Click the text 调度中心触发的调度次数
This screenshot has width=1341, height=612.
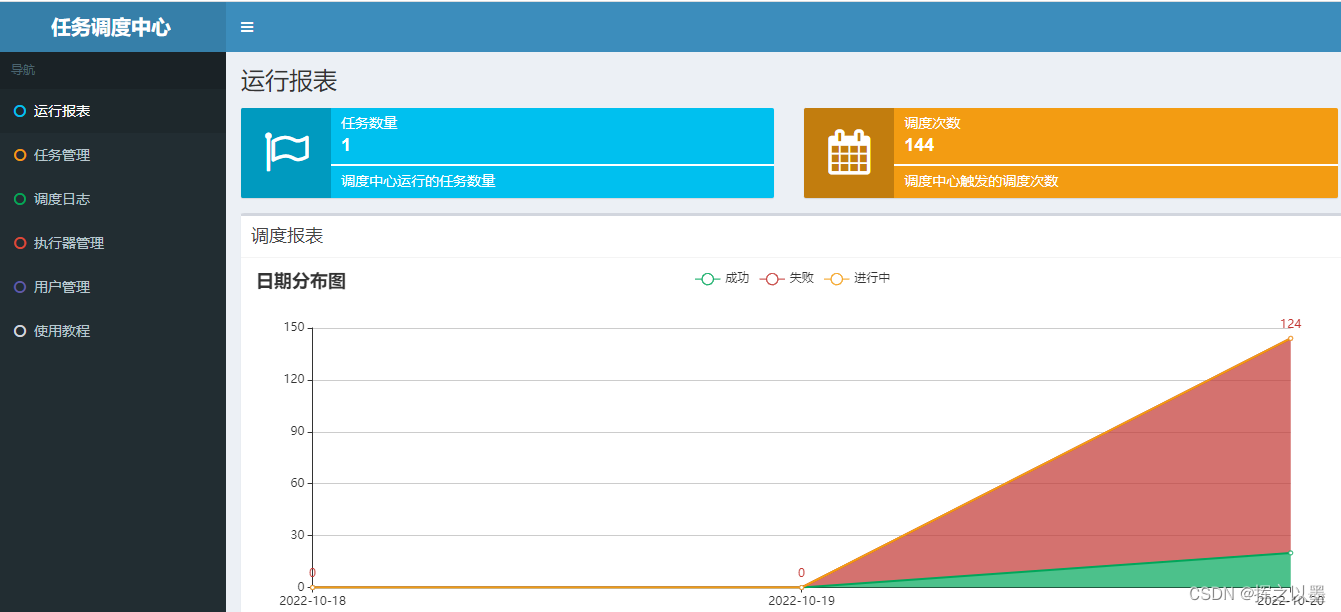pos(981,181)
